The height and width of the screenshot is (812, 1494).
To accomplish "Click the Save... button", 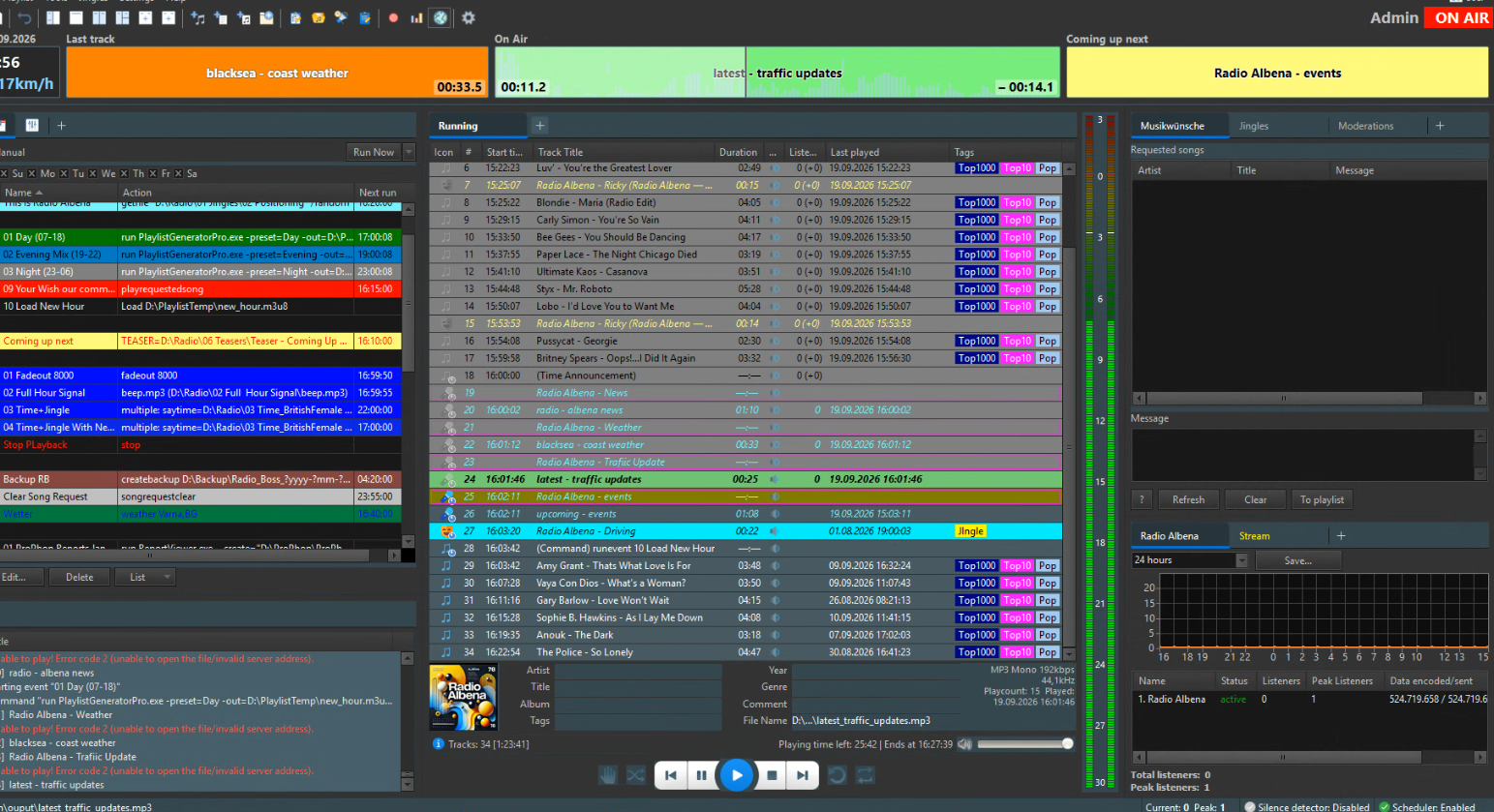I will (1298, 560).
